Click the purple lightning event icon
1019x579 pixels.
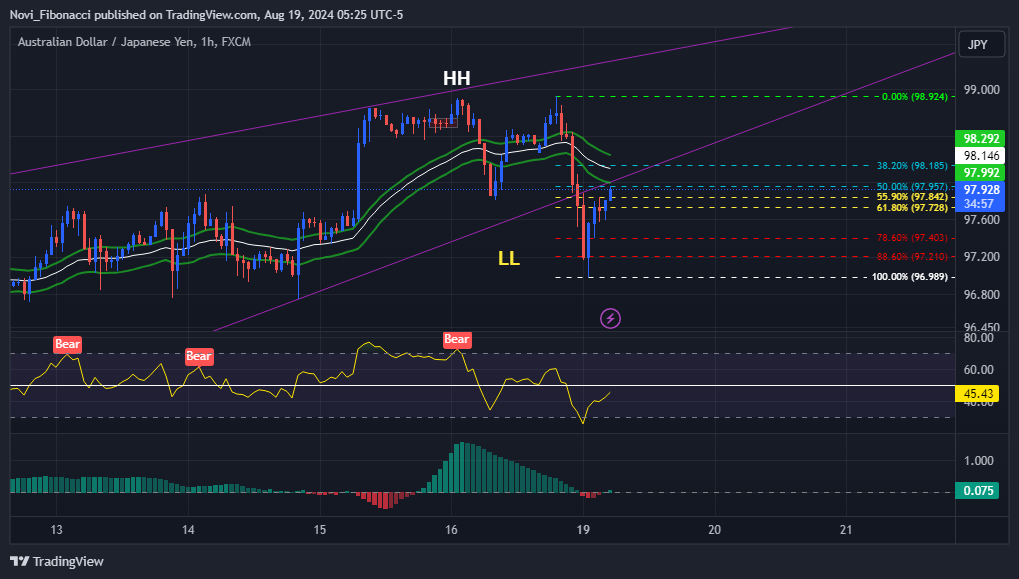click(x=610, y=318)
